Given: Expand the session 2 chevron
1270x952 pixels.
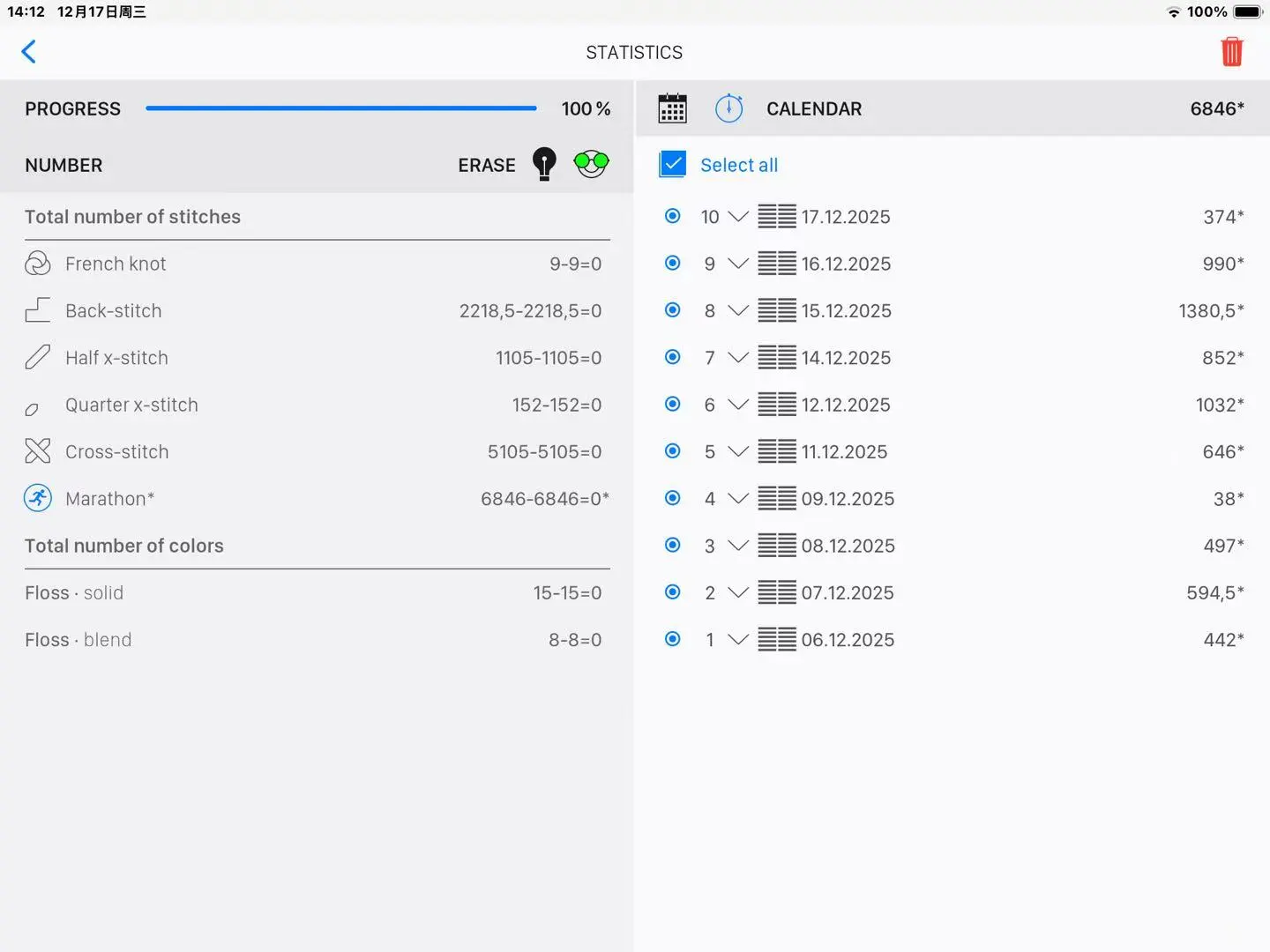Looking at the screenshot, I should click(x=738, y=592).
